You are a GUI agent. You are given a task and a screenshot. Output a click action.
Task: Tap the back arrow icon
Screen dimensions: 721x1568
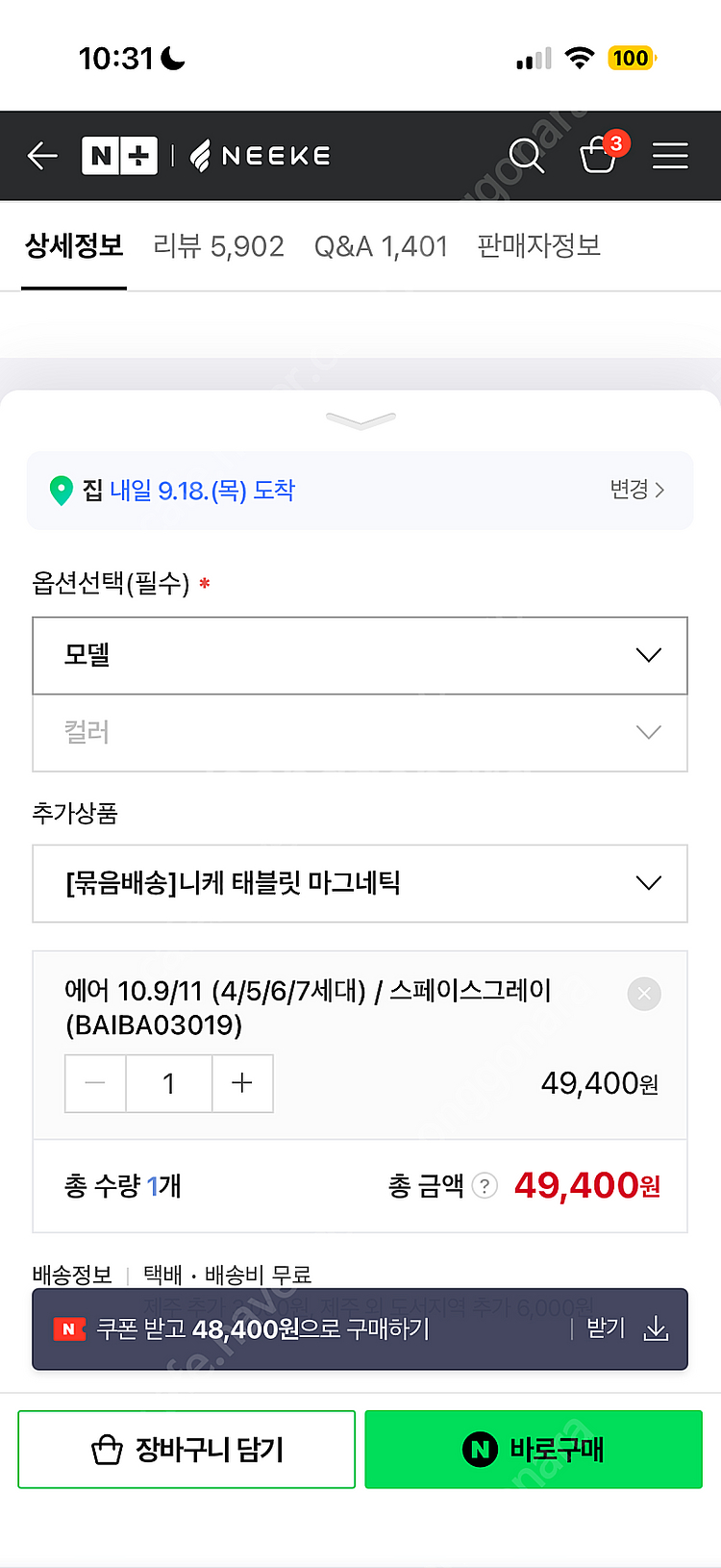(x=42, y=155)
